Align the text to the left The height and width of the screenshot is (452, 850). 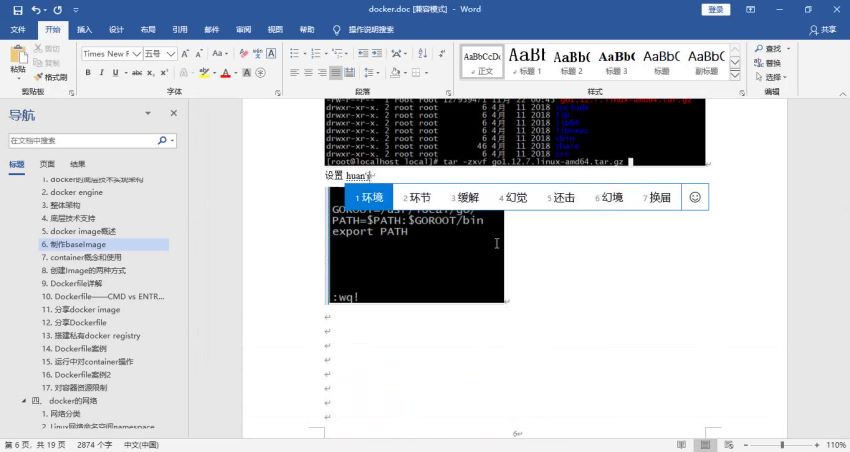click(294, 73)
